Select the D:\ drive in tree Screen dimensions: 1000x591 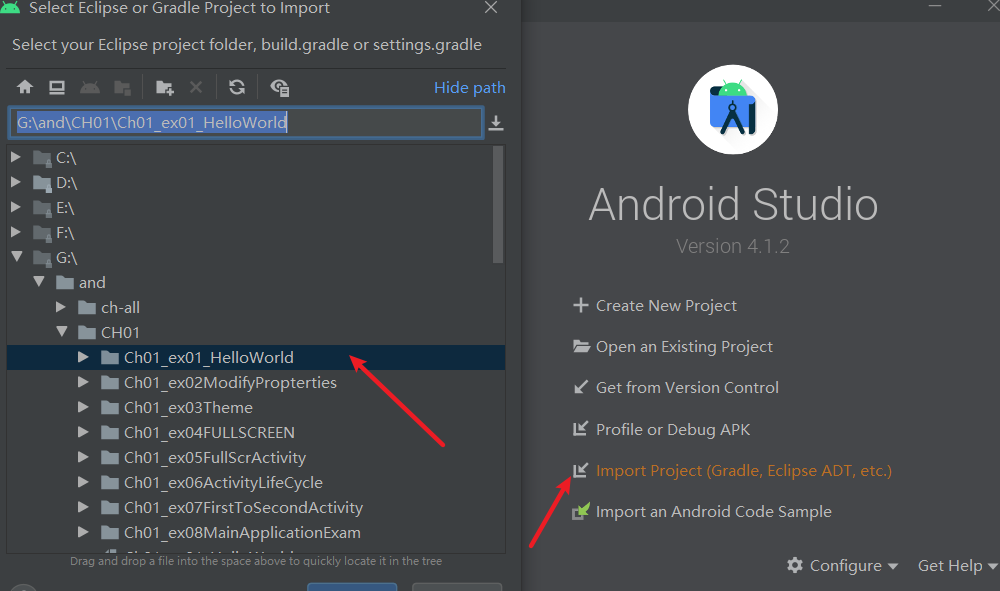tap(66, 183)
